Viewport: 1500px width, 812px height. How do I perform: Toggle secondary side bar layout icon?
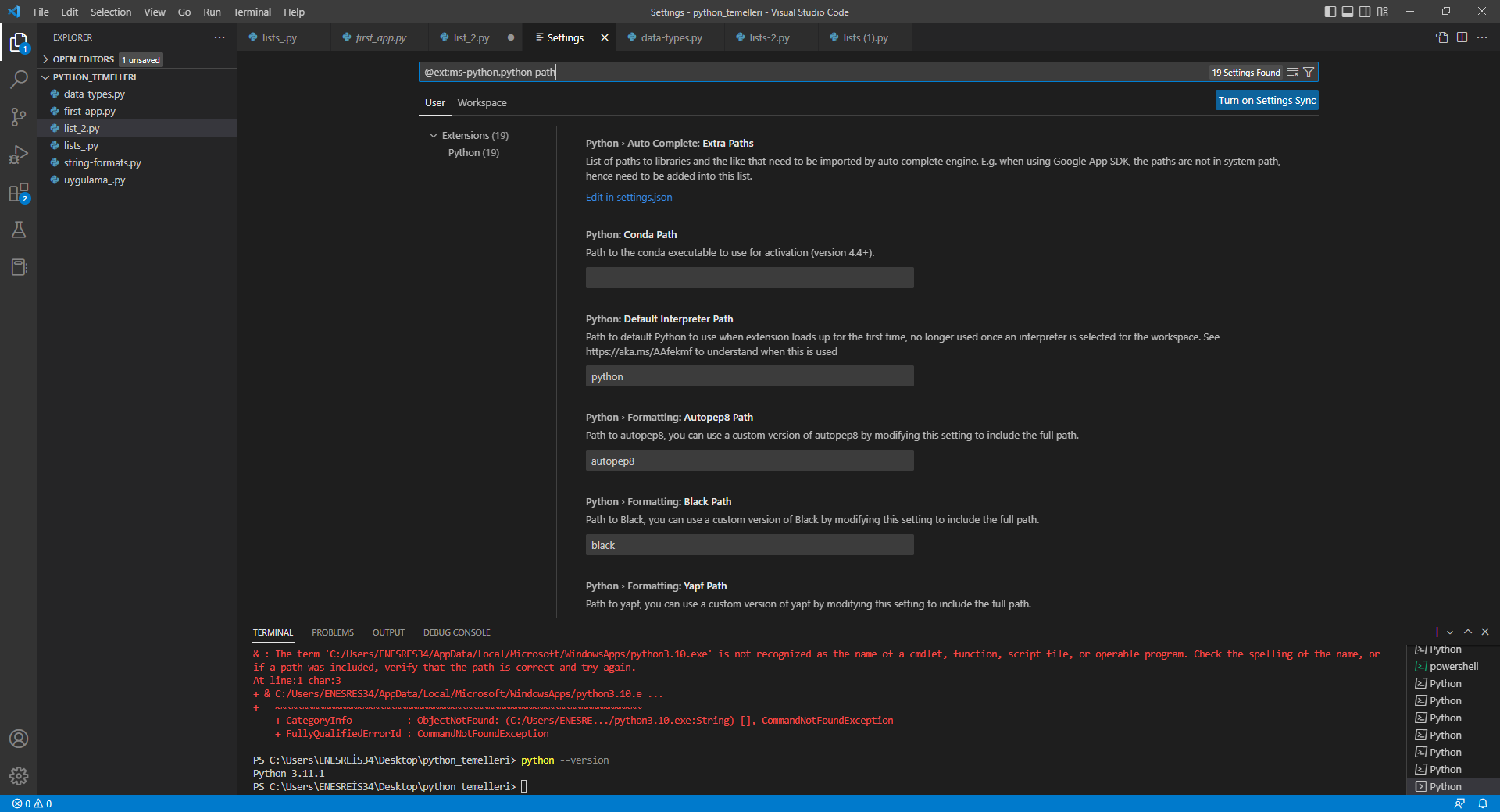(1365, 12)
